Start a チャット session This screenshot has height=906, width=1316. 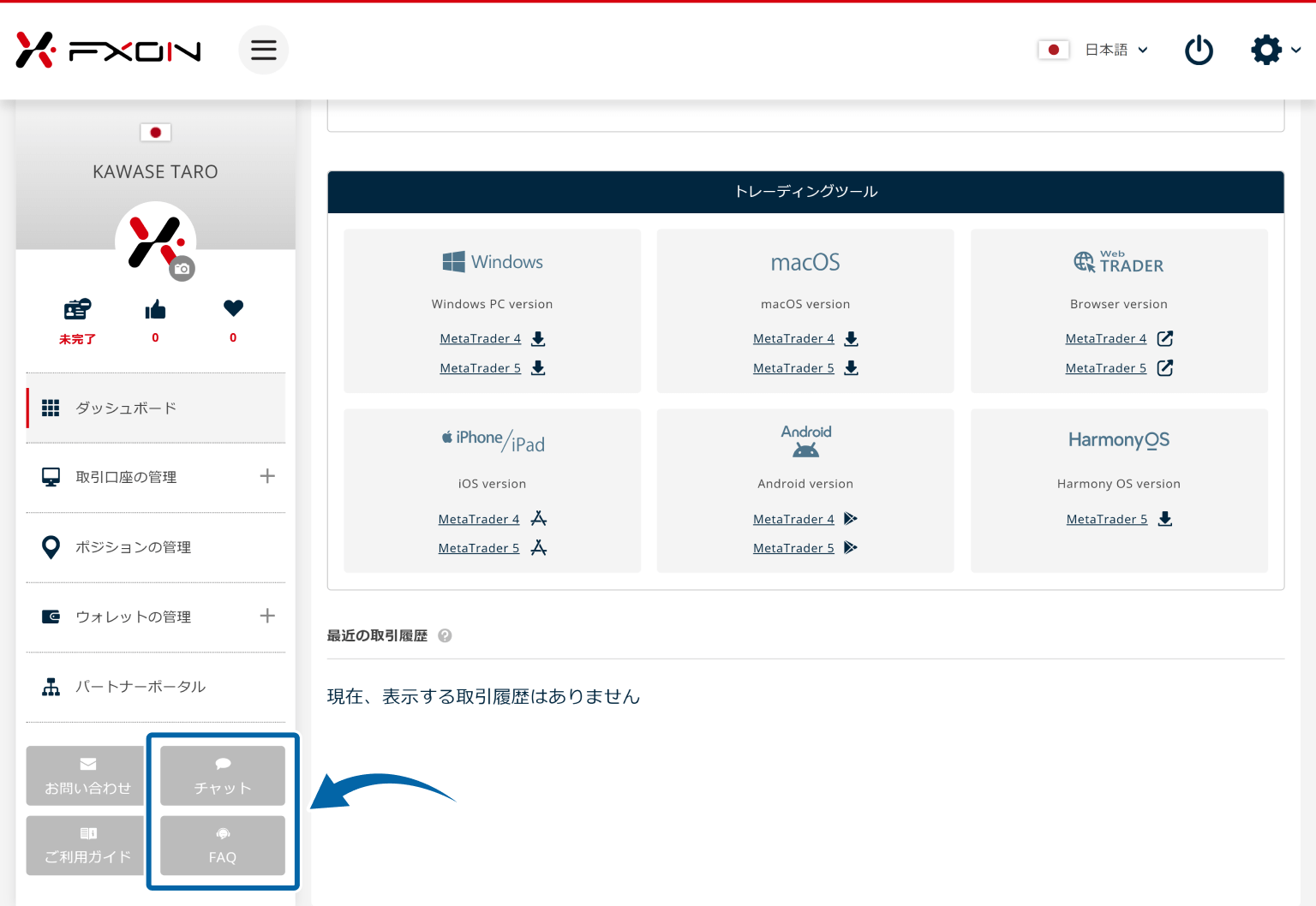point(222,776)
